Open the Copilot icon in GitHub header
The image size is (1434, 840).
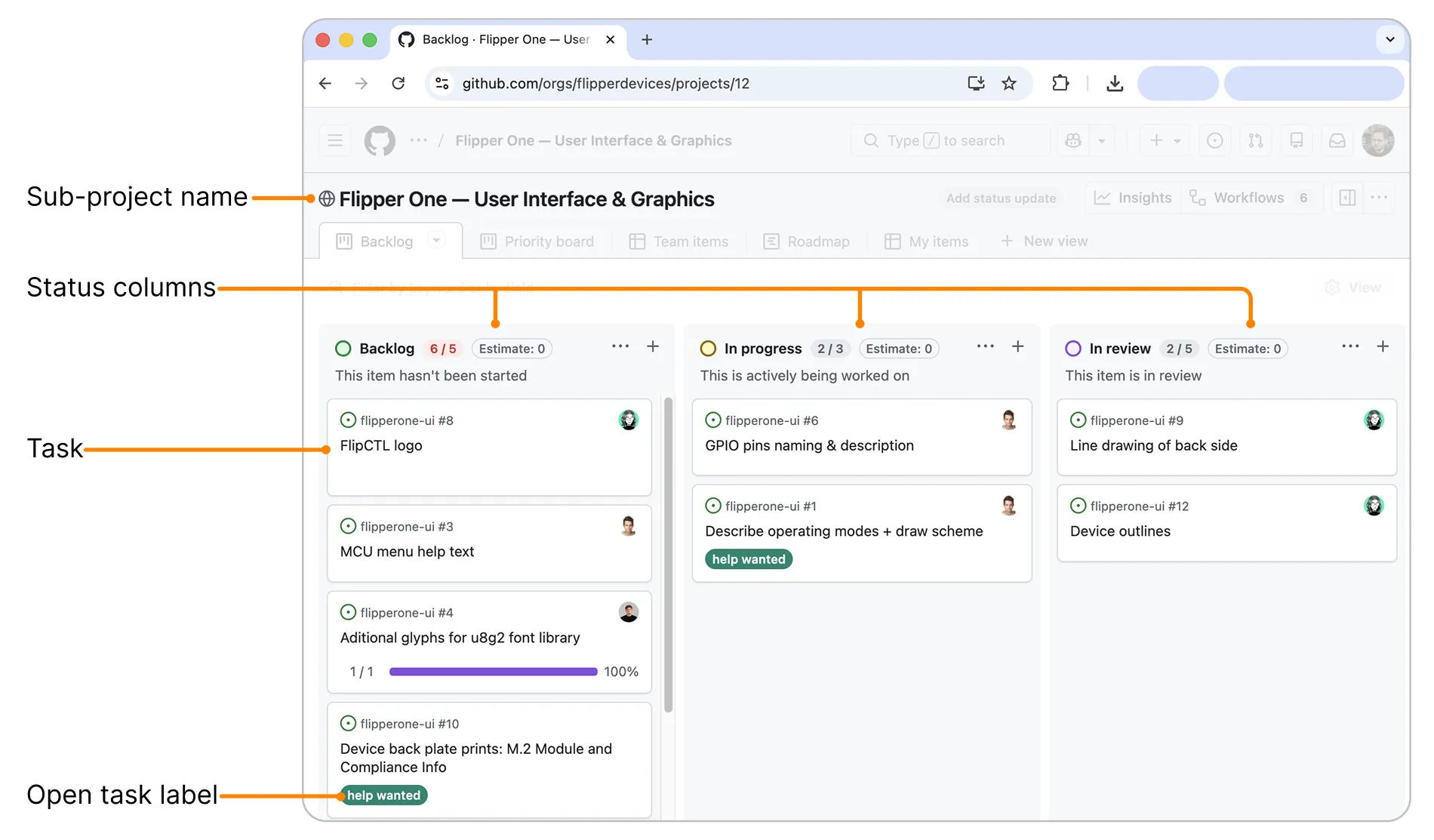pyautogui.click(x=1072, y=140)
